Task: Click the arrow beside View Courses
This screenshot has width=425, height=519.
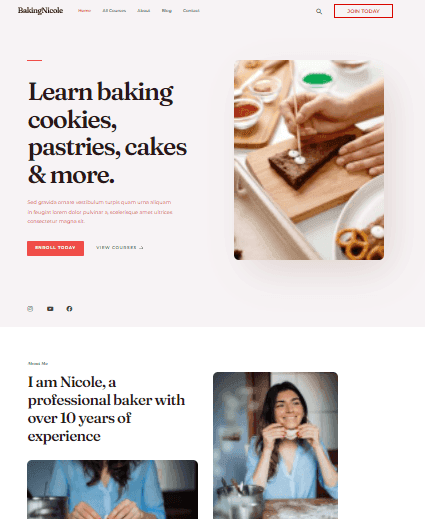Action: coord(141,248)
